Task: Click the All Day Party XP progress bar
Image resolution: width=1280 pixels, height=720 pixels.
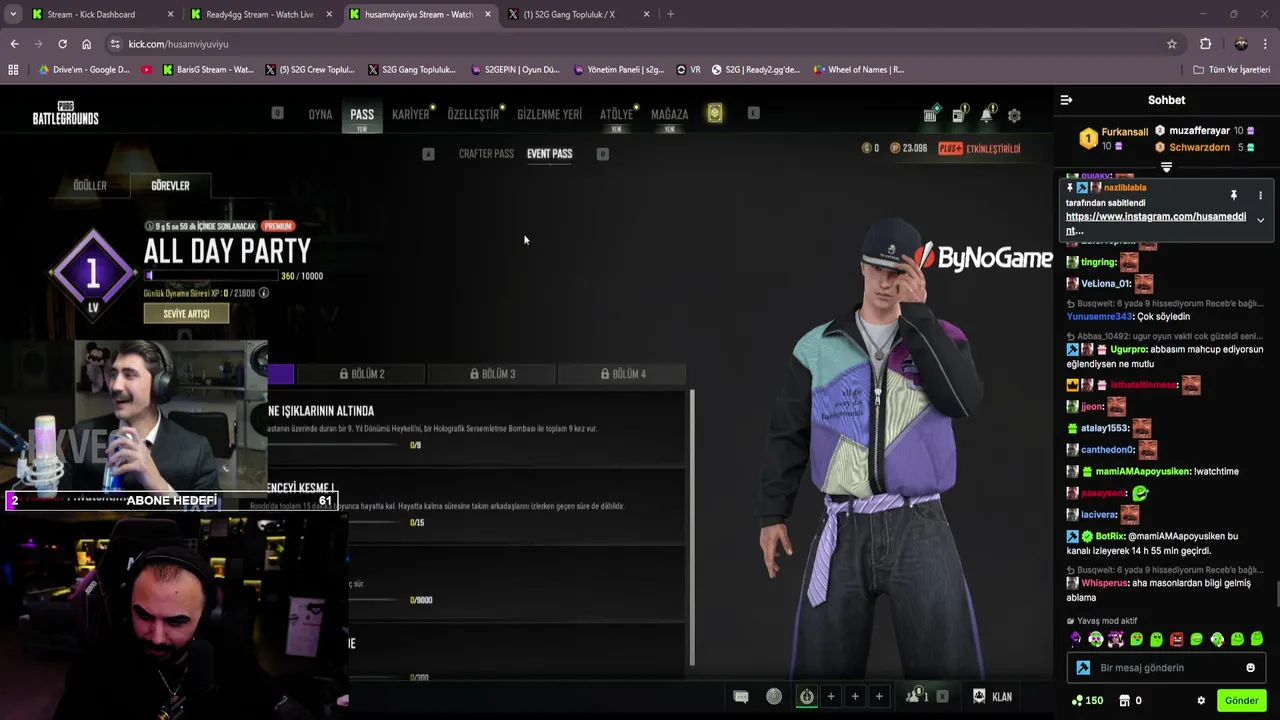Action: coord(210,276)
